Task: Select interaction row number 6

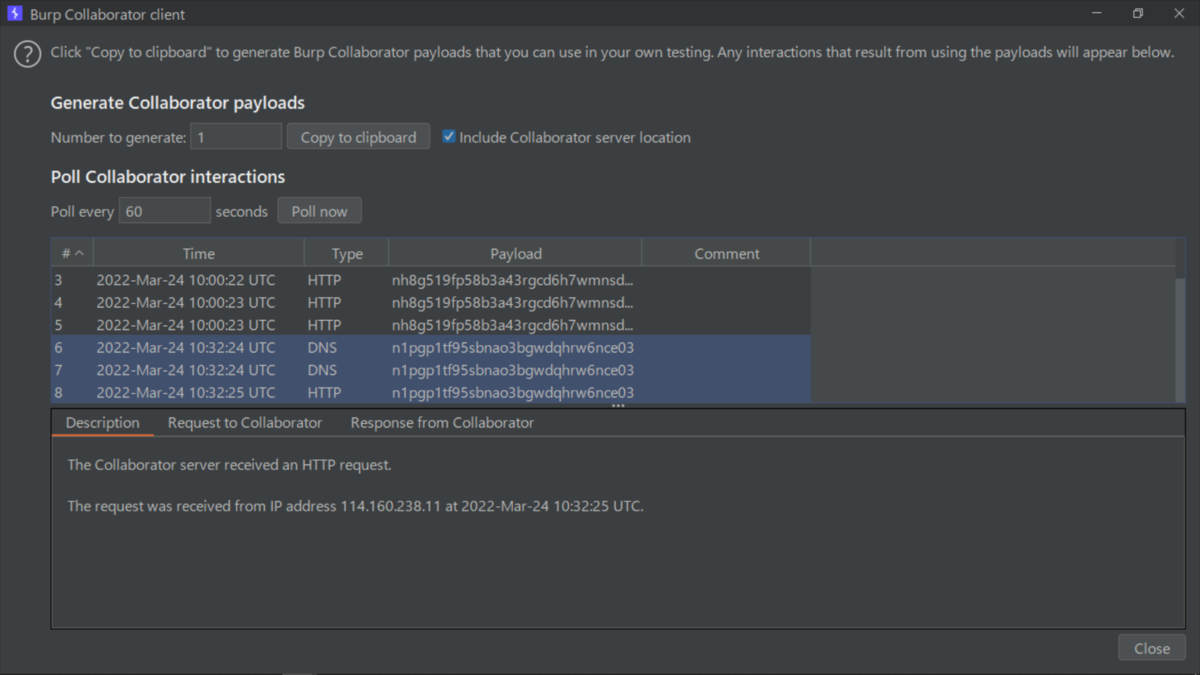Action: coord(431,347)
